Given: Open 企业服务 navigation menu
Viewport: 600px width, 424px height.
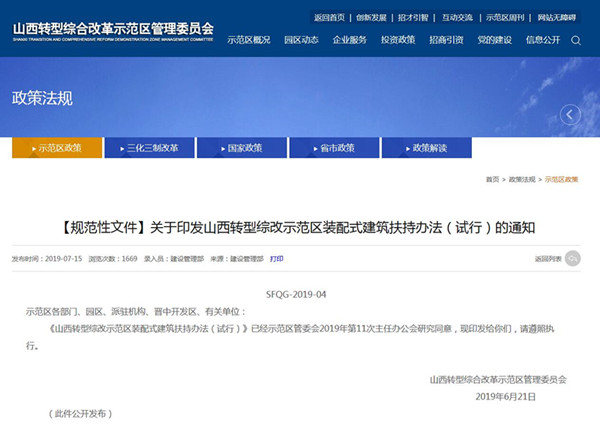Looking at the screenshot, I should pos(351,40).
